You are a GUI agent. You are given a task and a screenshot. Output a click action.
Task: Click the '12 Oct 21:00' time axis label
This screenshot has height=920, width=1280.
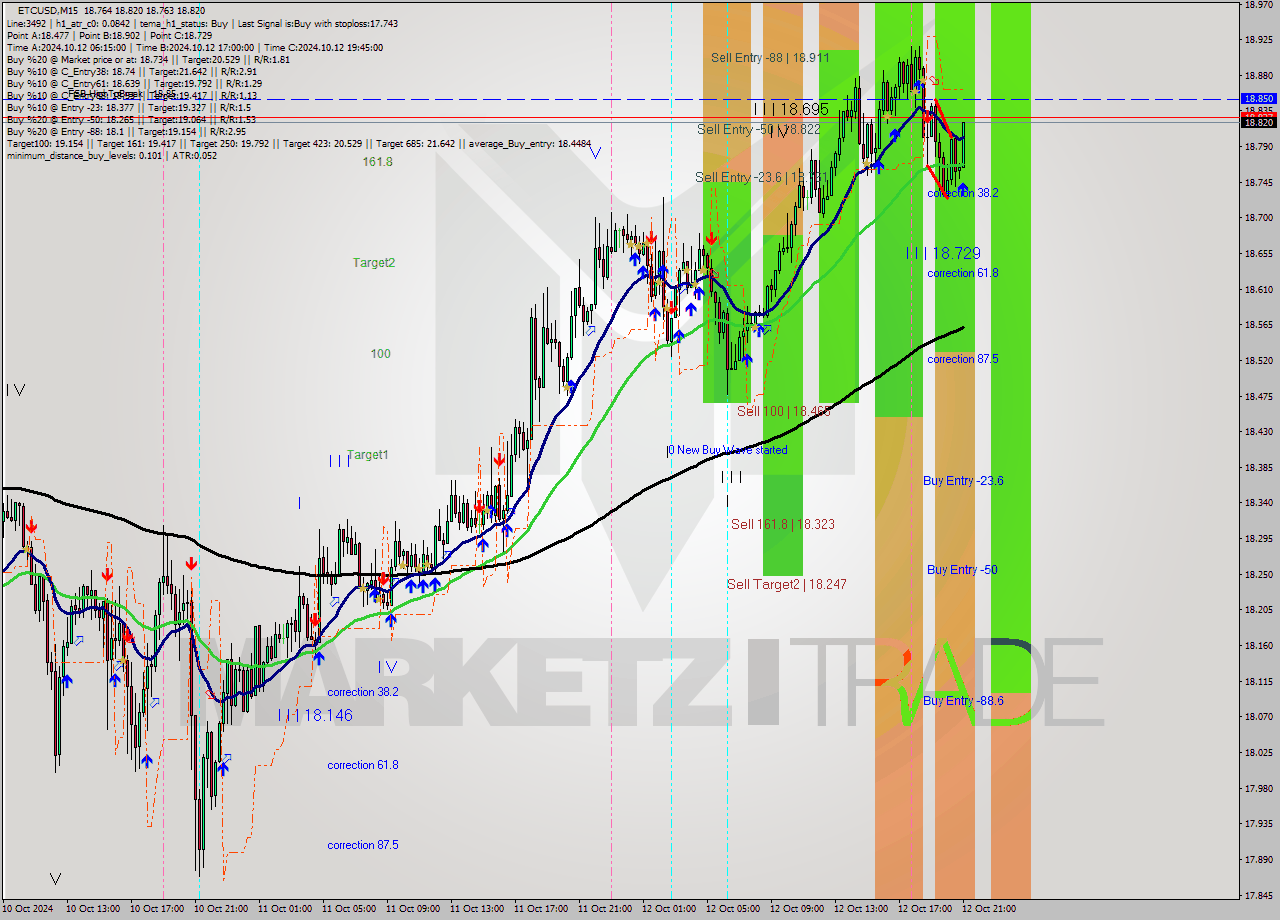(x=991, y=909)
